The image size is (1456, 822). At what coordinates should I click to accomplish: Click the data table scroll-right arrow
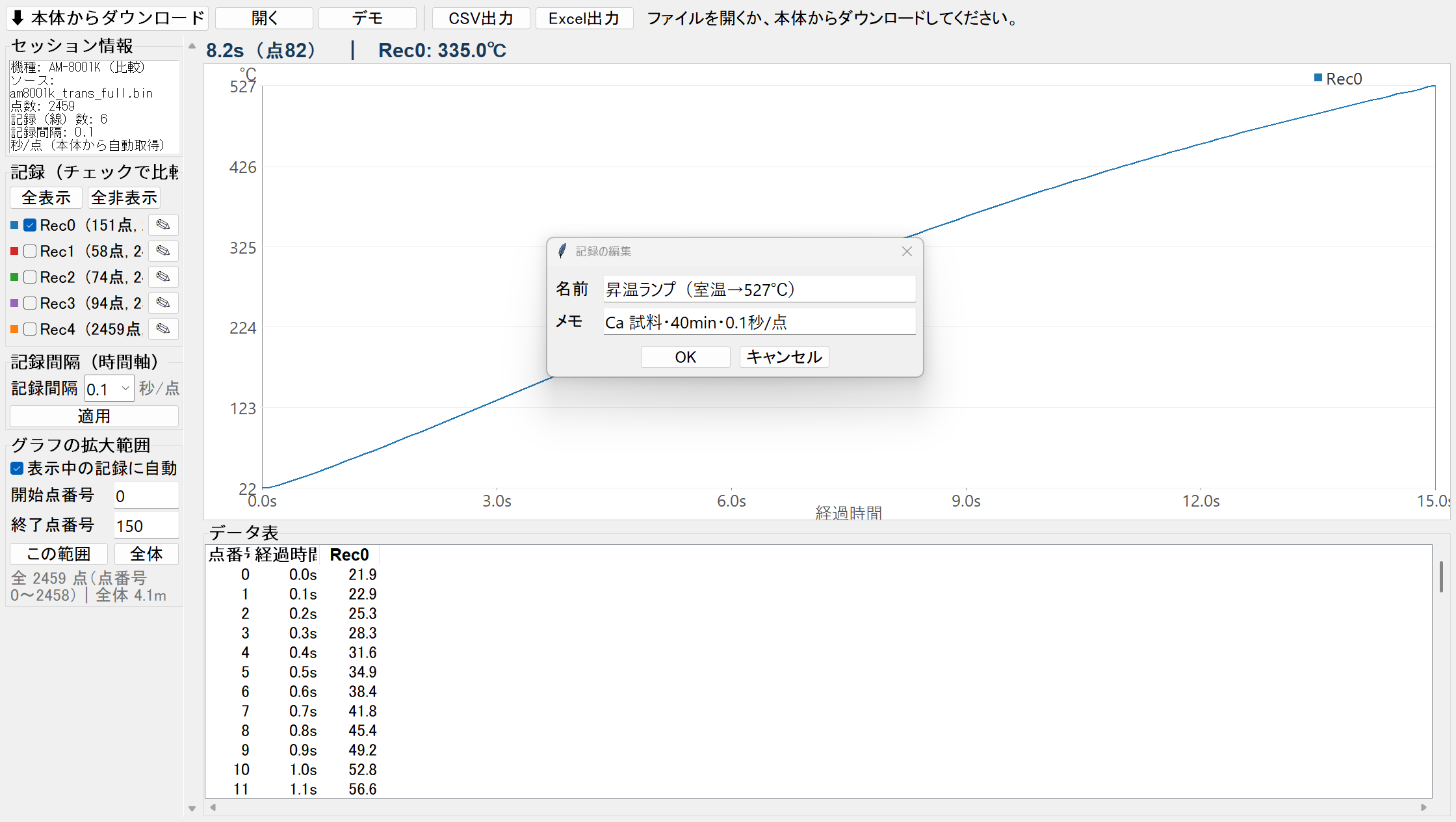point(1423,807)
